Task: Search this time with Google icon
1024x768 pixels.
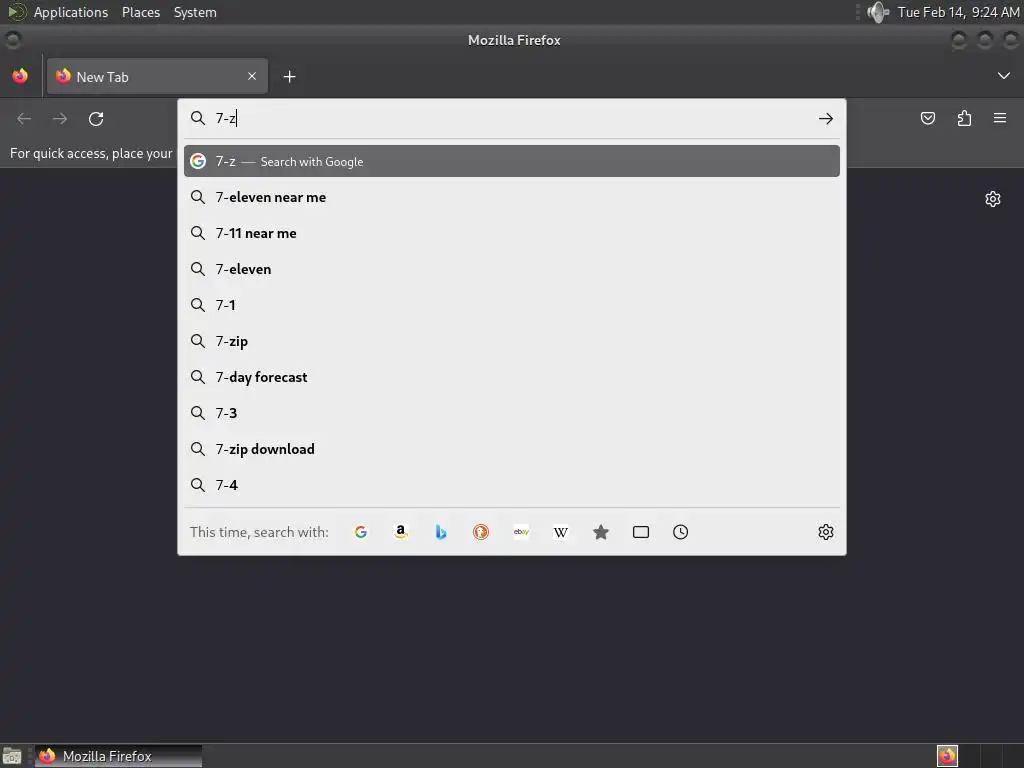Action: tap(360, 532)
